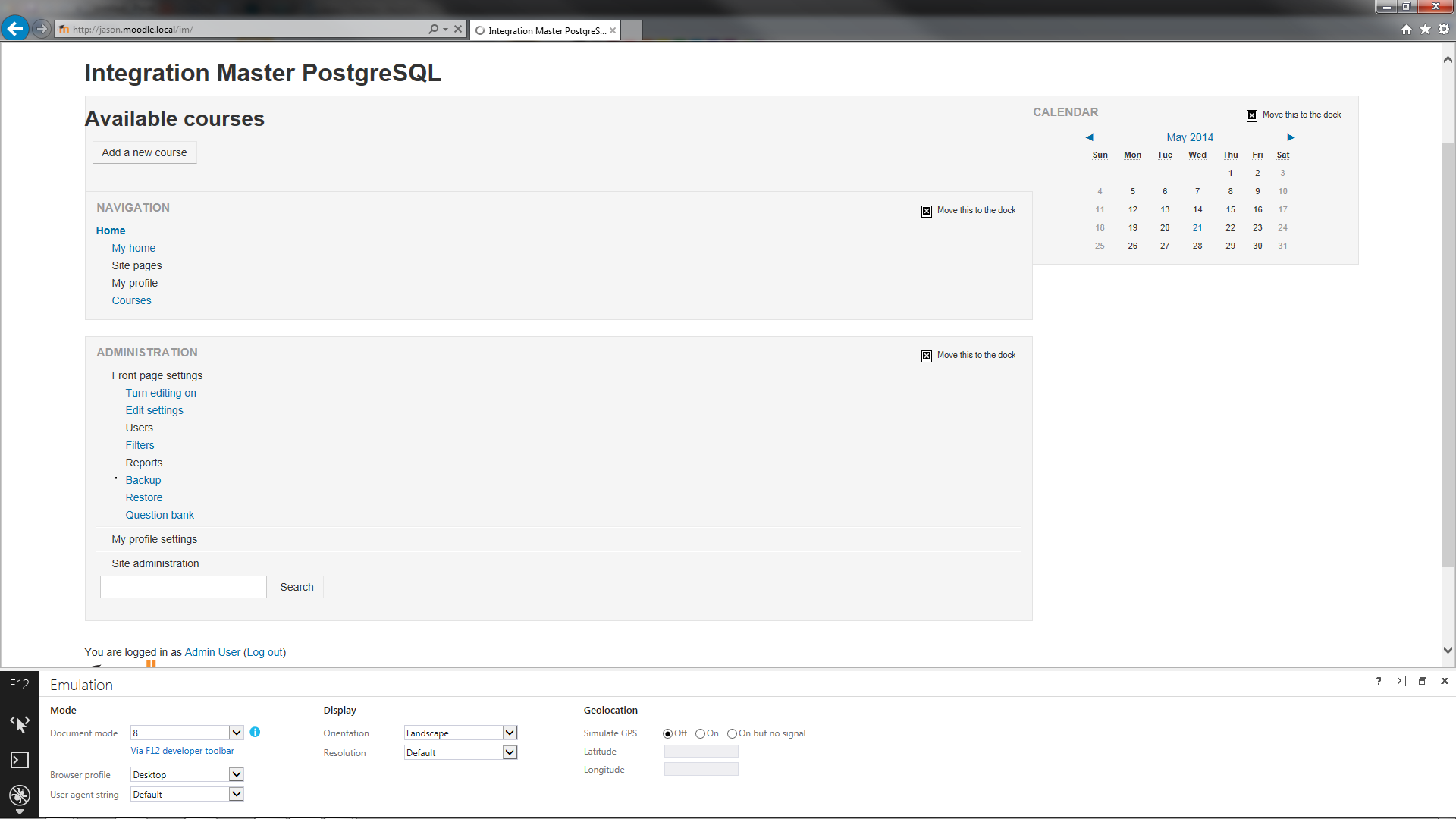
Task: Open Favorites with the star icon
Action: pyautogui.click(x=1425, y=29)
